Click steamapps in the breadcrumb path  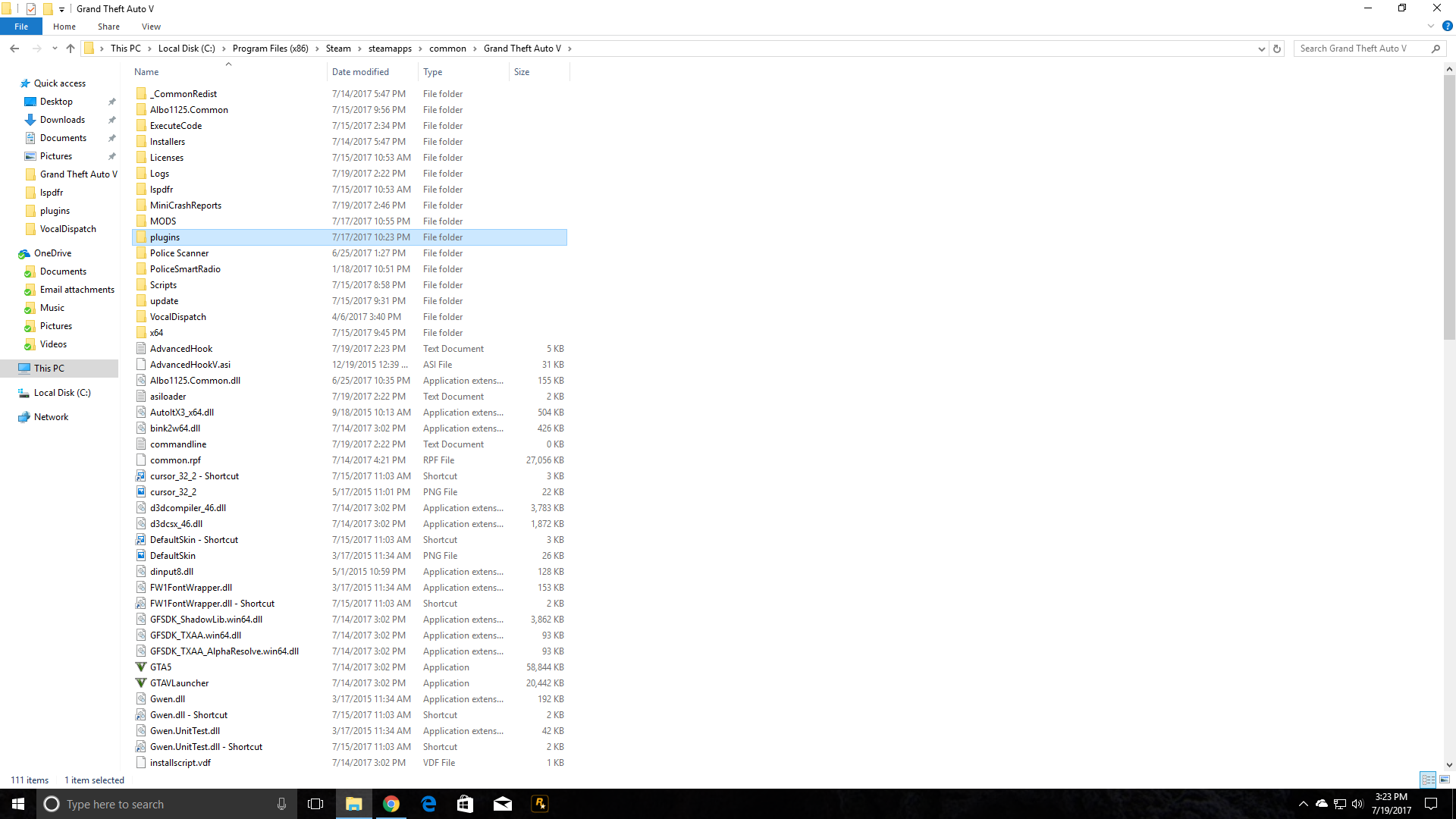390,49
